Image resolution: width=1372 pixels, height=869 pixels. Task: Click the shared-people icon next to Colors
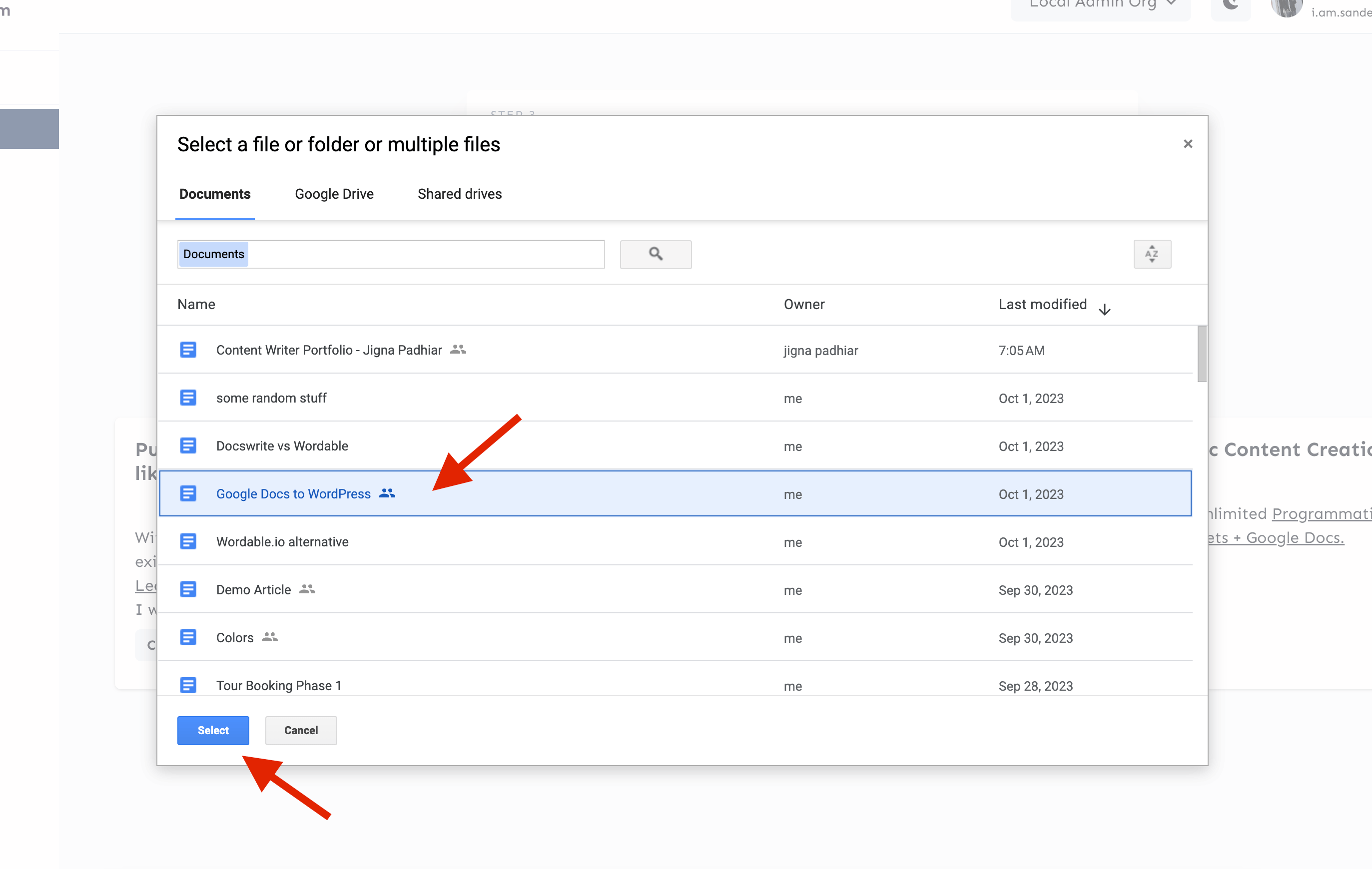(x=269, y=637)
